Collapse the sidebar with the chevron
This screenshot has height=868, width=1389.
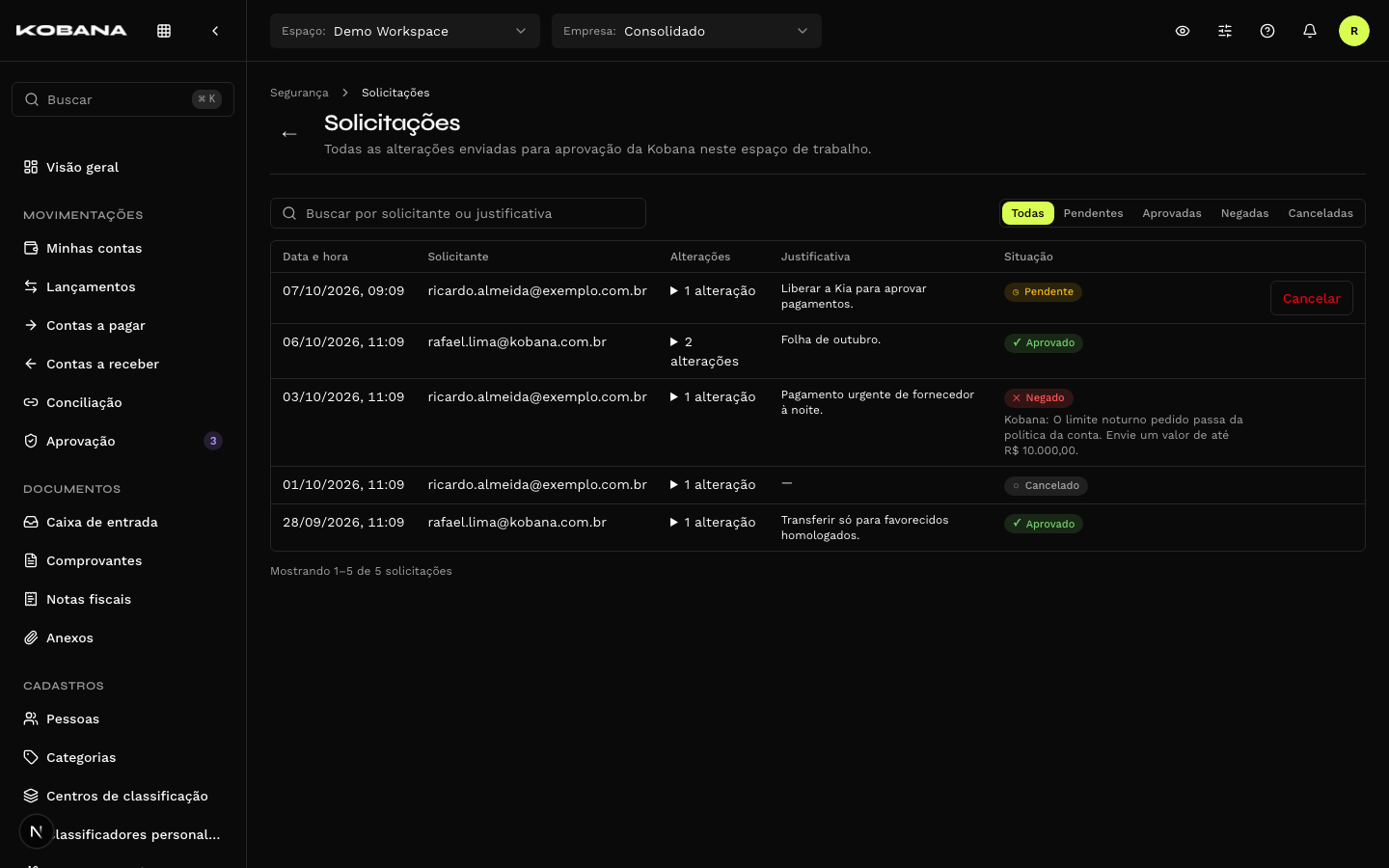(x=215, y=31)
